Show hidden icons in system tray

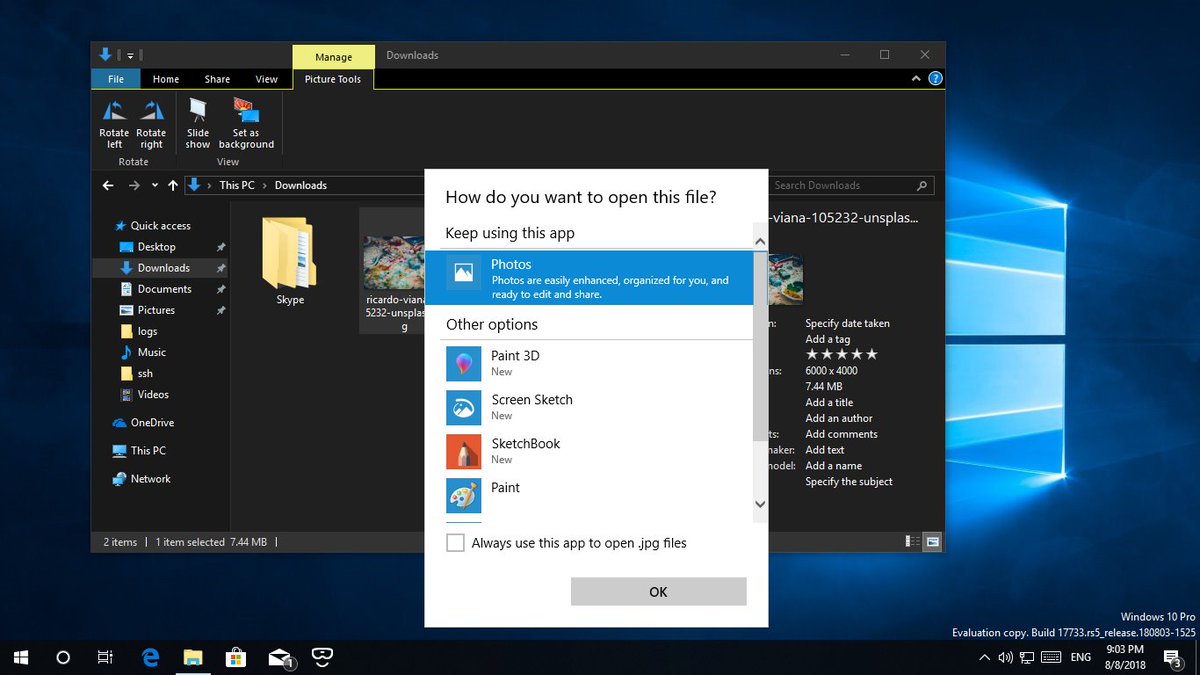[x=985, y=657]
